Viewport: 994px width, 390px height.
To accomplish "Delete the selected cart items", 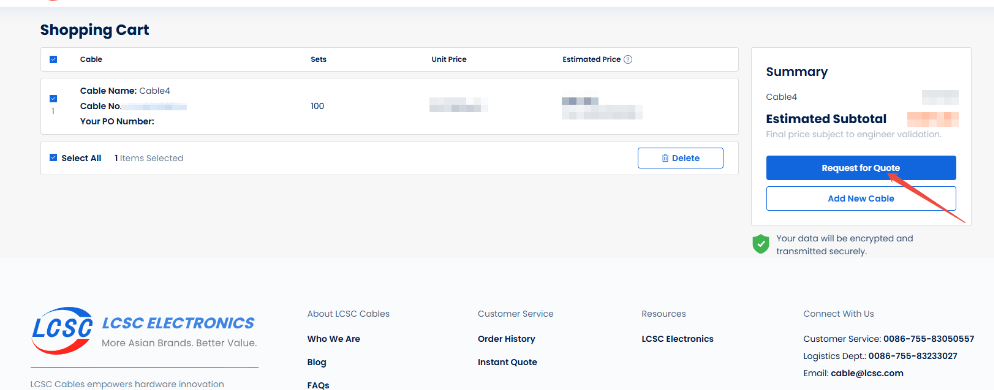I will click(x=680, y=159).
